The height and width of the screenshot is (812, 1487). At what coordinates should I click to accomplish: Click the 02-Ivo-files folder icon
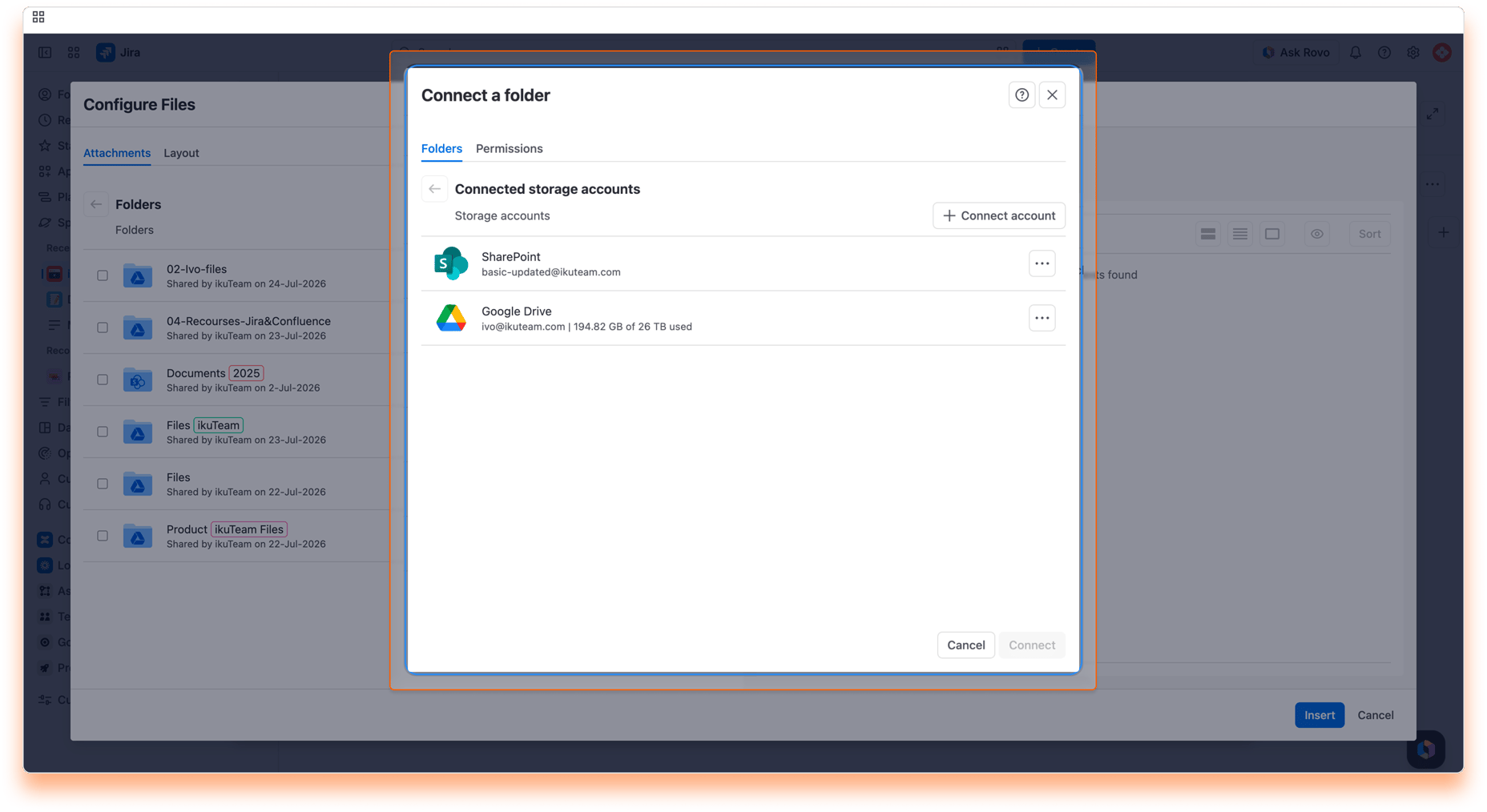[138, 275]
